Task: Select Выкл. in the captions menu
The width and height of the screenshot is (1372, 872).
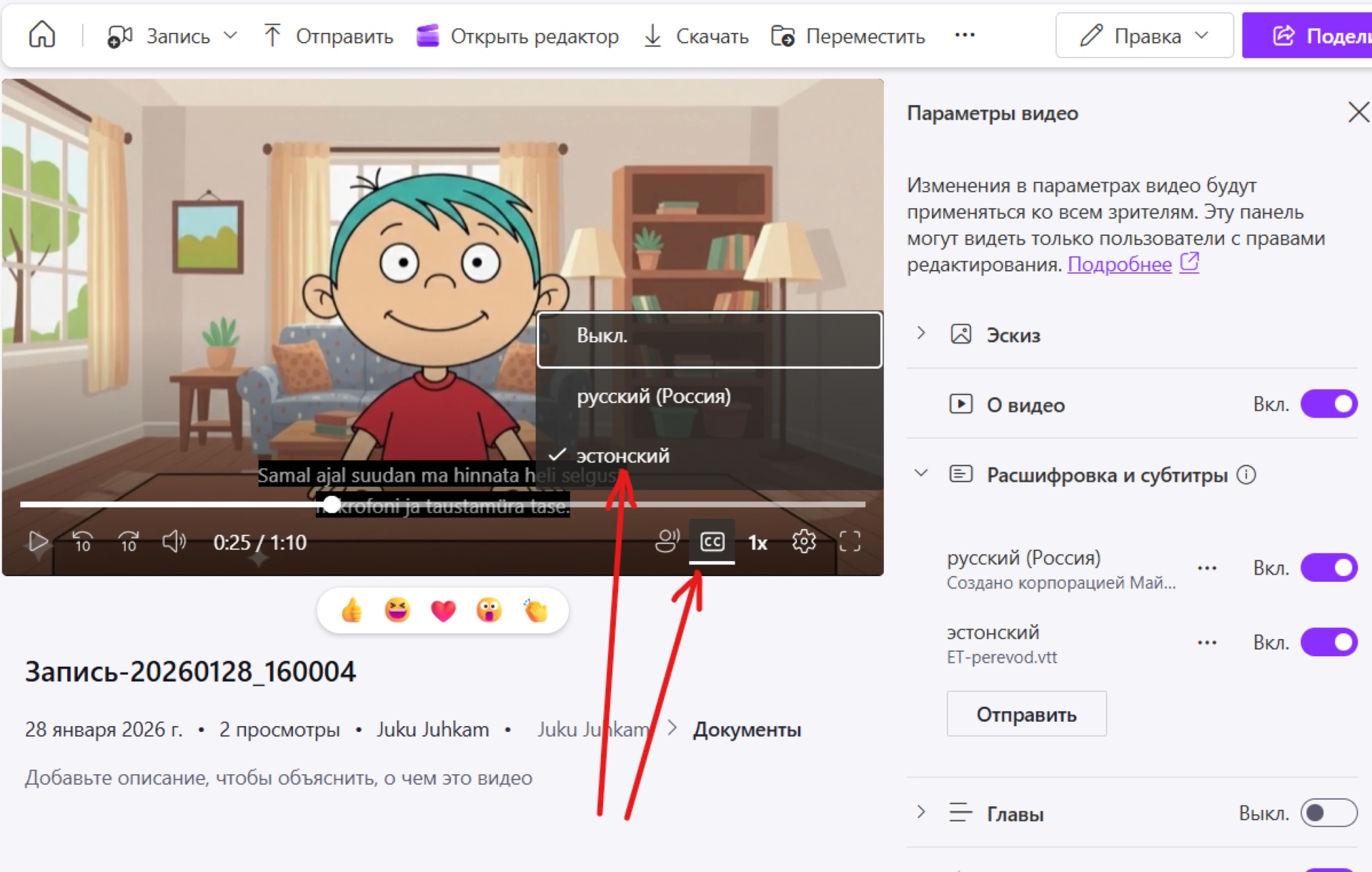Action: tap(709, 337)
